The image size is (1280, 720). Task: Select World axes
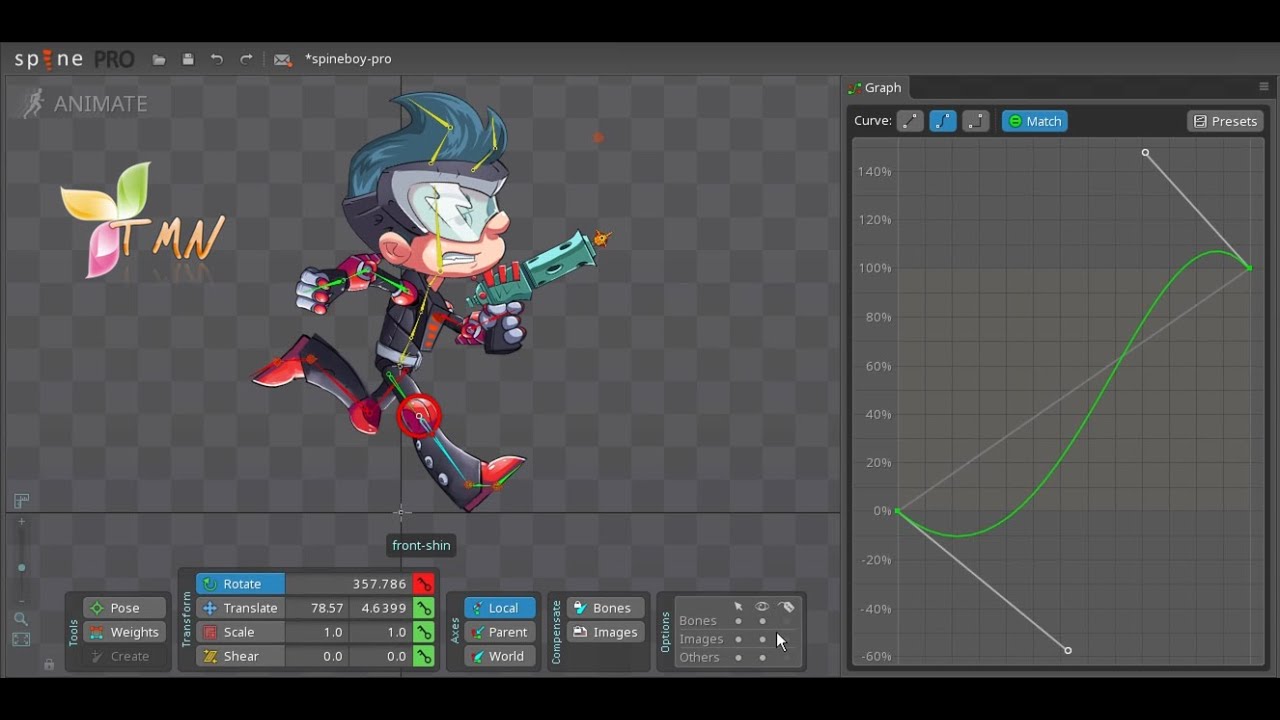[499, 656]
